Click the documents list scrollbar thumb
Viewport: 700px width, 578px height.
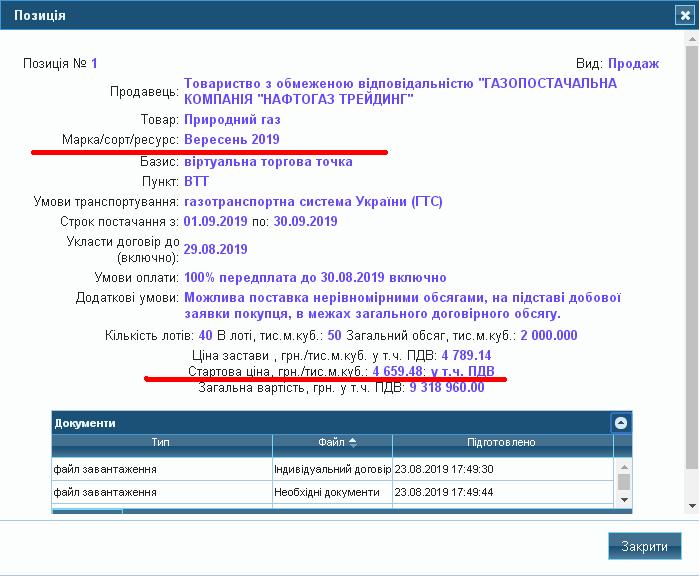click(624, 482)
